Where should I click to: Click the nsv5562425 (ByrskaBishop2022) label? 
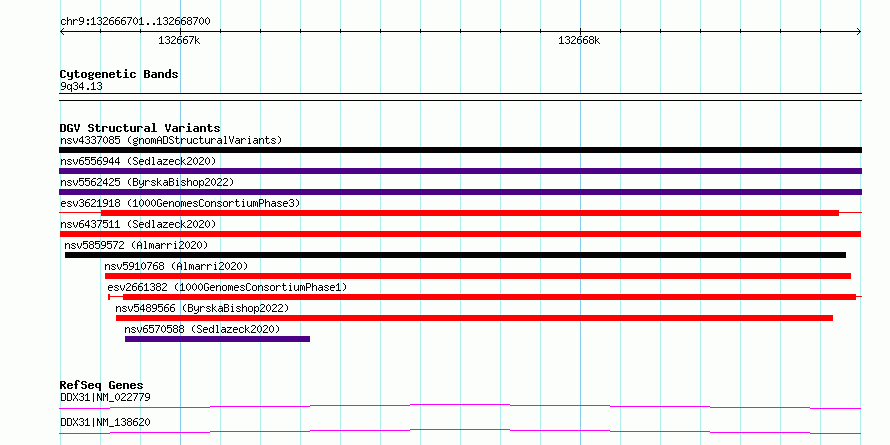coord(147,182)
